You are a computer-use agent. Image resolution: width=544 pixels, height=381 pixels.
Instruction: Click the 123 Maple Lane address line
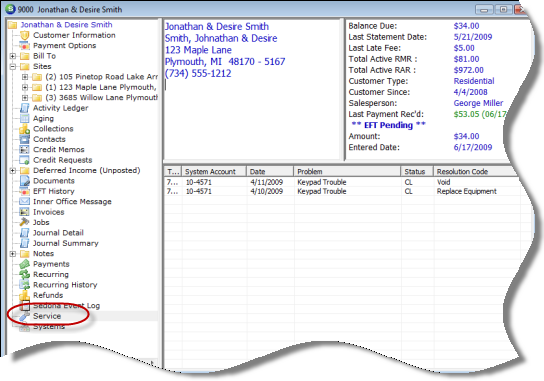click(x=198, y=50)
